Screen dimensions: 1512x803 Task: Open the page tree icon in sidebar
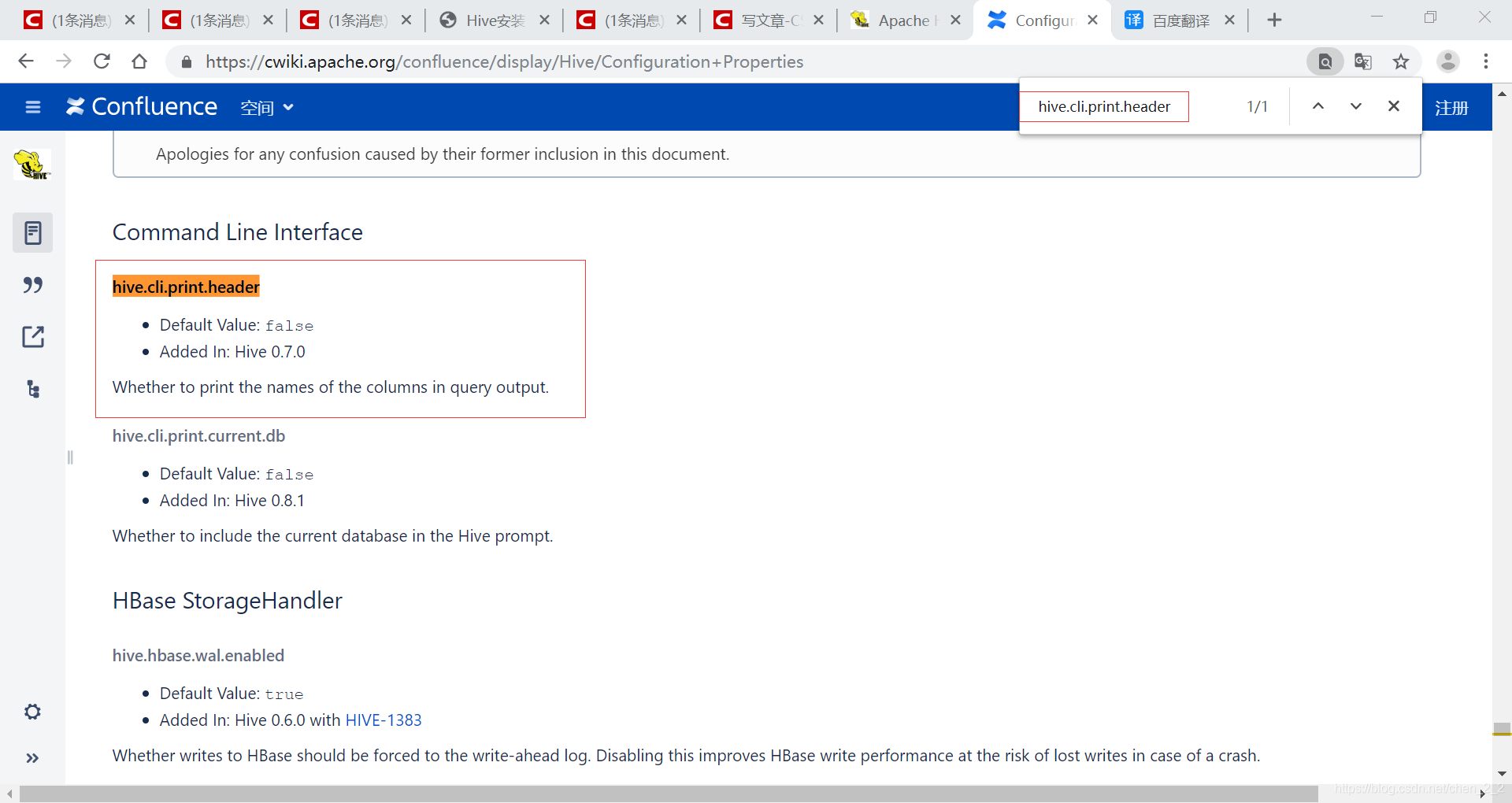[x=32, y=389]
